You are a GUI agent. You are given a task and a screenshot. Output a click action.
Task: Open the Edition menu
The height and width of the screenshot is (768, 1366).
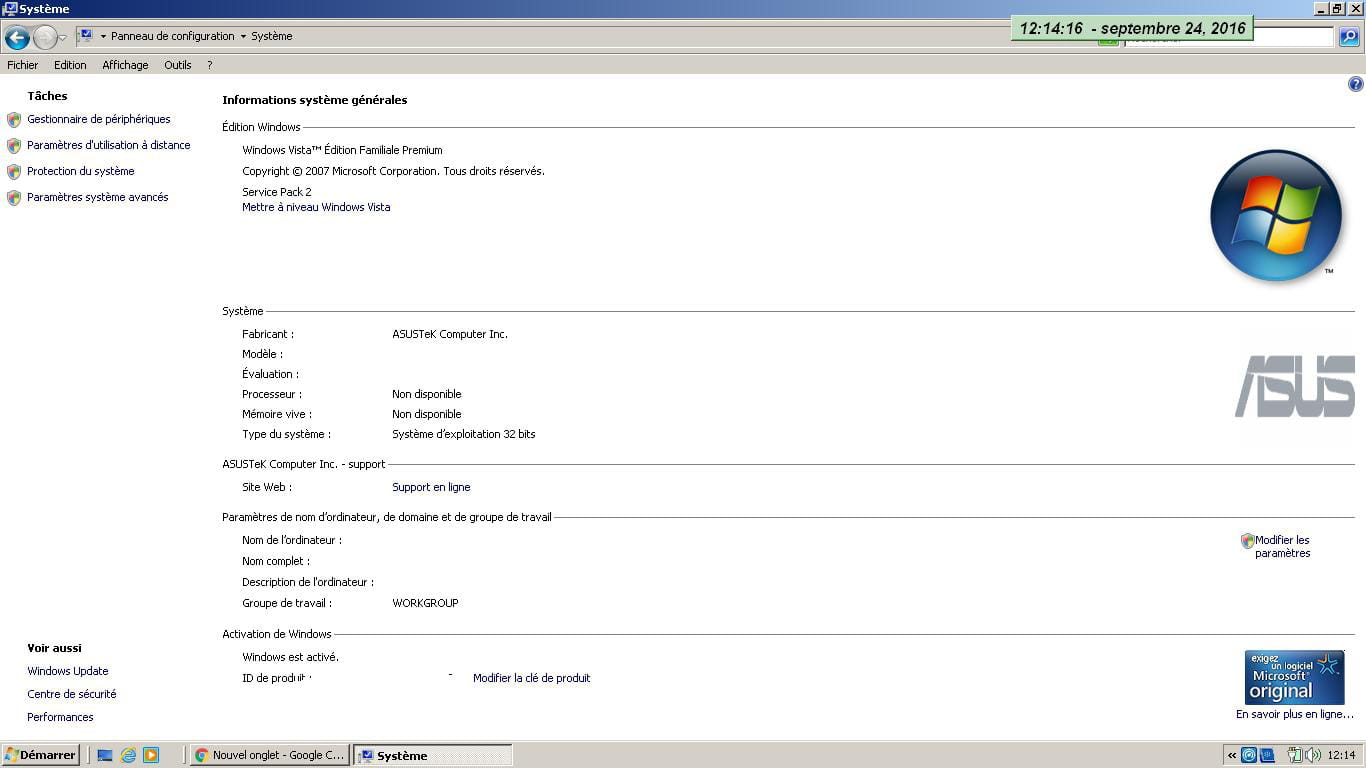coord(70,65)
